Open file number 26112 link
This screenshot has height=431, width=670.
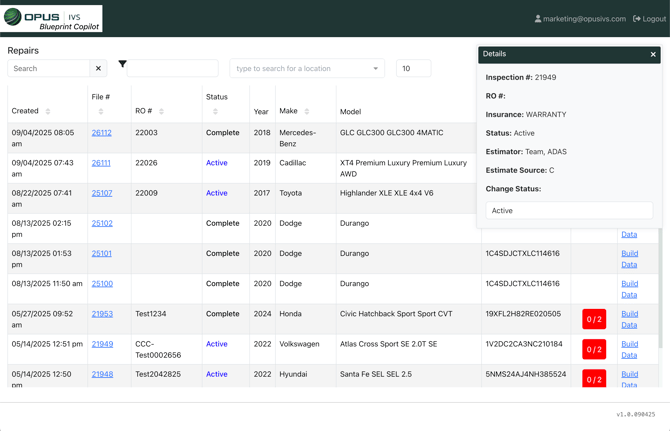point(101,133)
